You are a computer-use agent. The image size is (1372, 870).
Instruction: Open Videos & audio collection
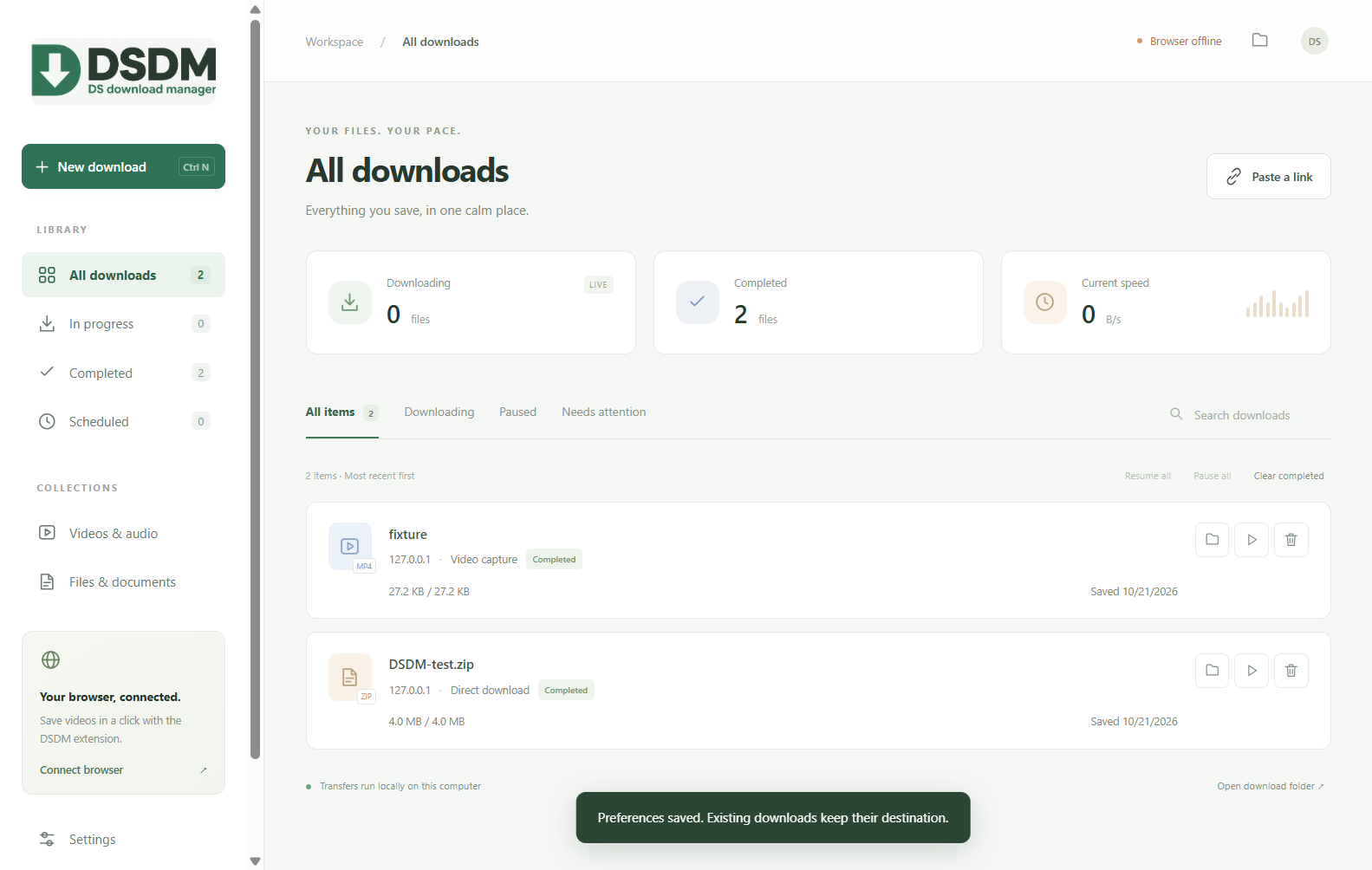[x=123, y=533]
